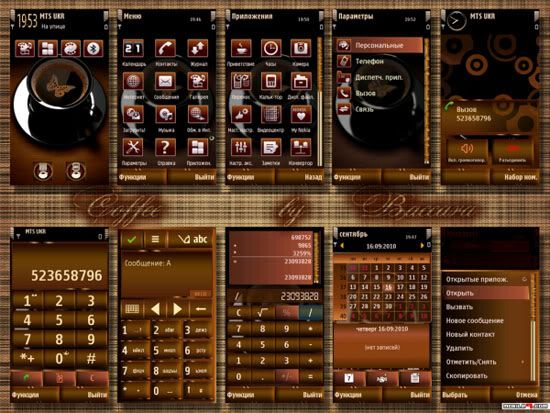
Task: Toggle the loudspeaker button on the call screen
Action: 467,152
